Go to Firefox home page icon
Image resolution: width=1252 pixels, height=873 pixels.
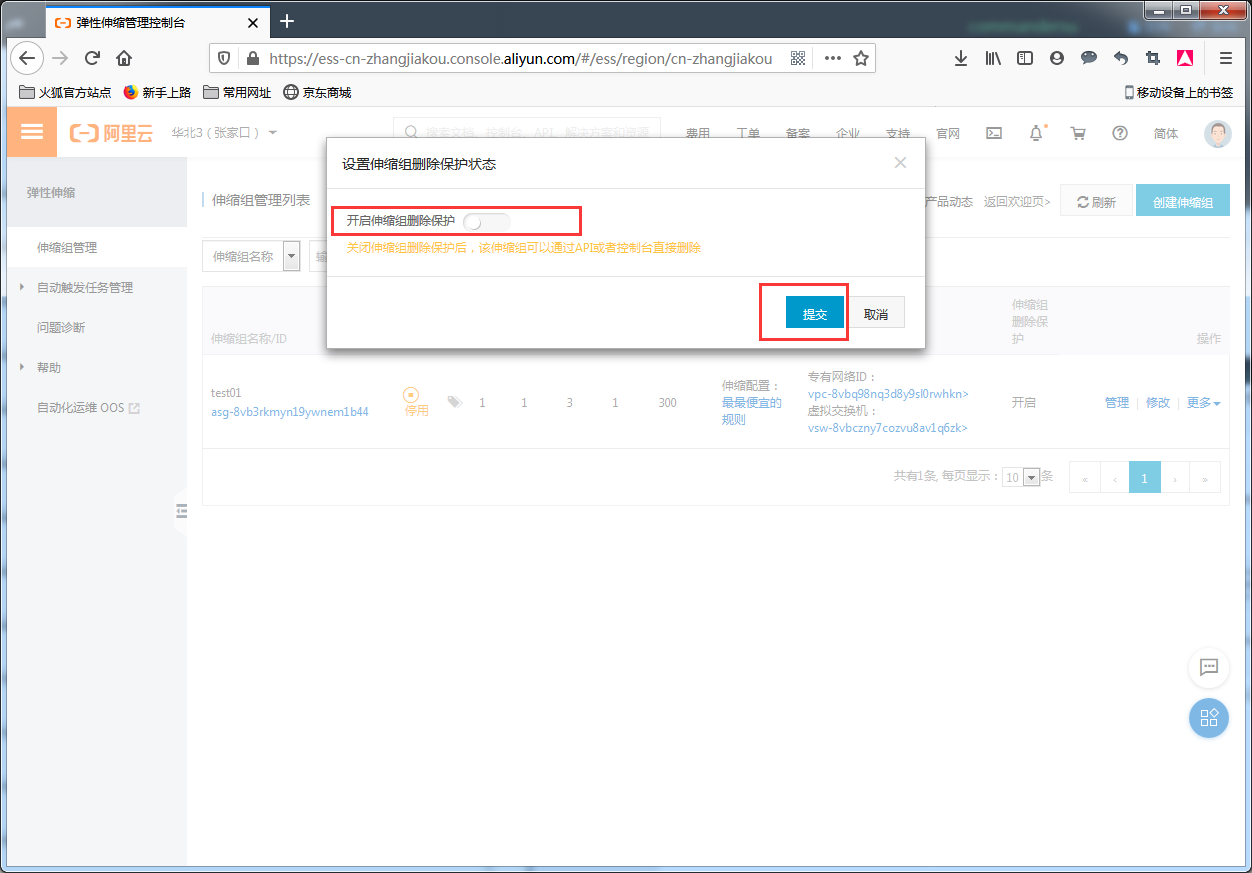click(124, 58)
